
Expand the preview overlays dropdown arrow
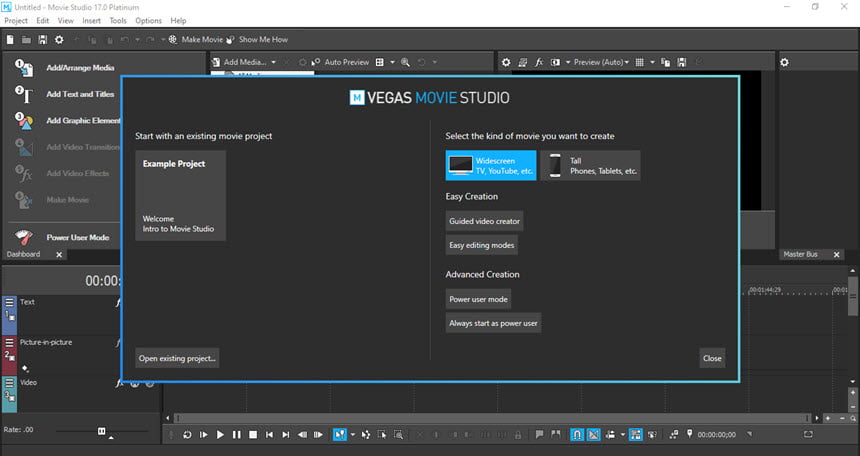click(x=652, y=62)
